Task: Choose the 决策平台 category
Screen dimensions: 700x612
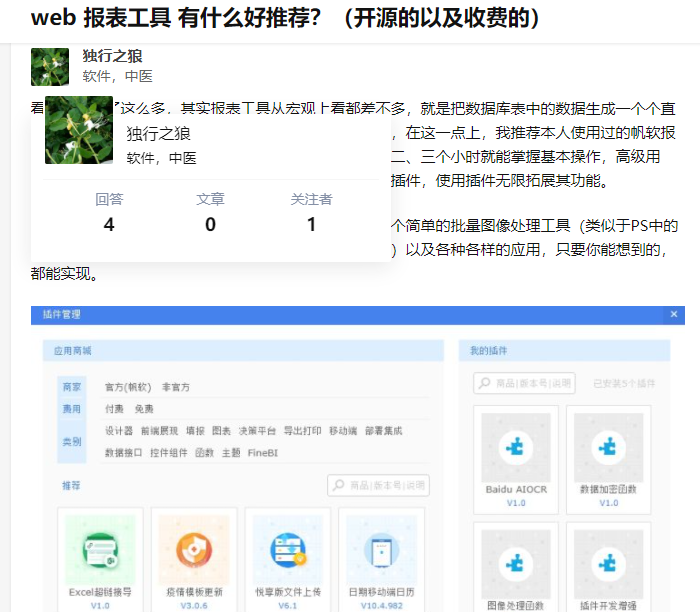Action: (257, 431)
